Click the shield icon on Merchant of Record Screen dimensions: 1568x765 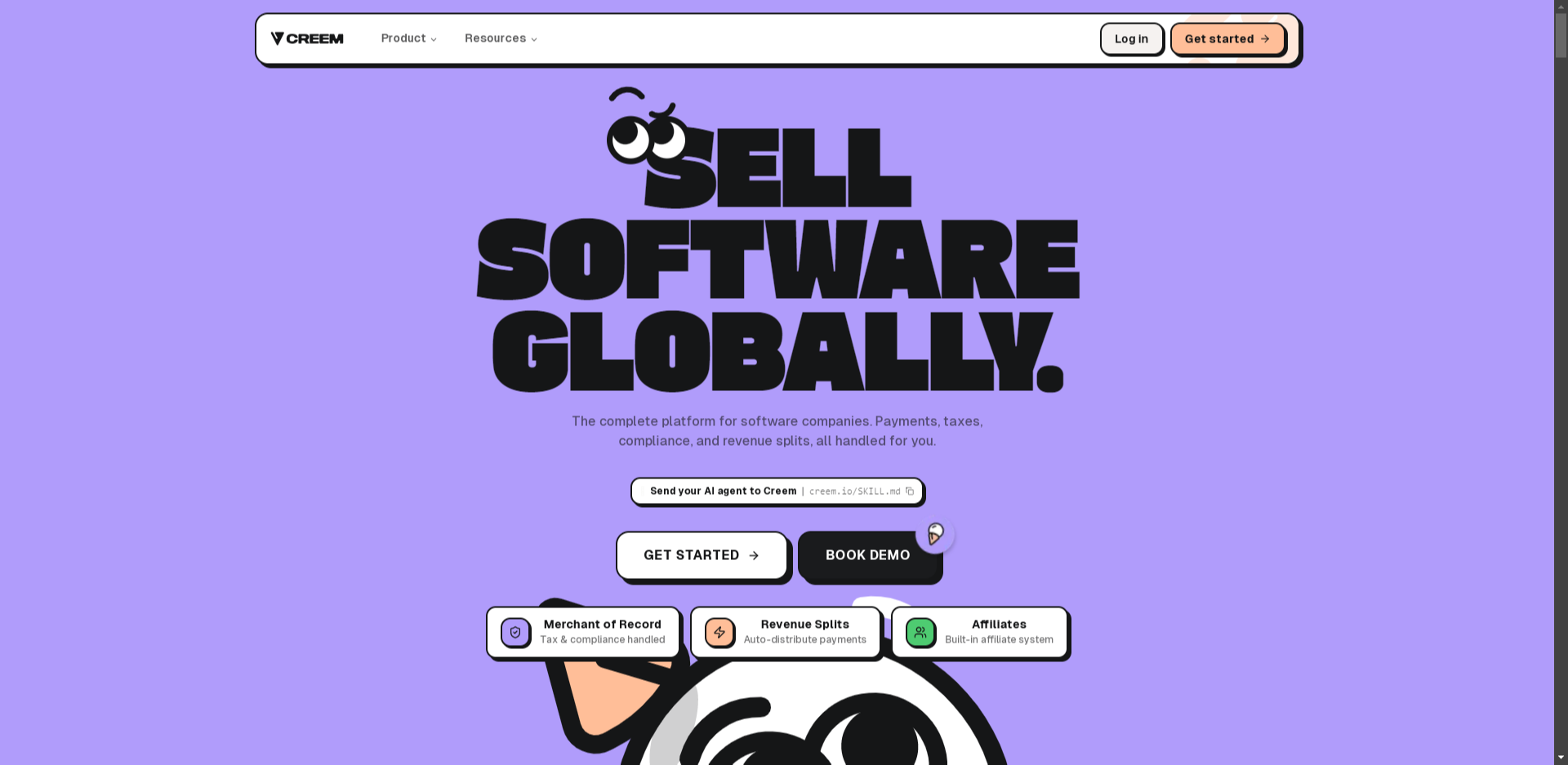pyautogui.click(x=515, y=633)
